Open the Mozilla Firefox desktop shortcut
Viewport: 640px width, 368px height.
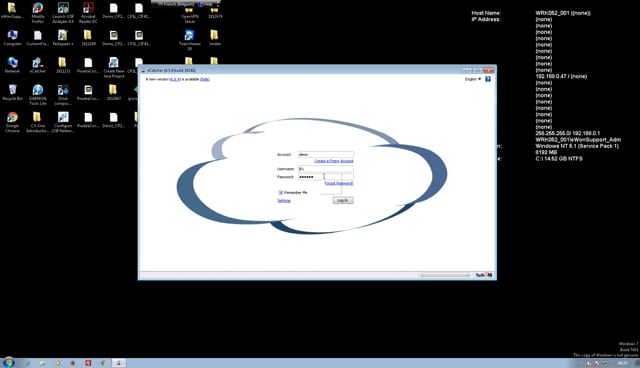38,12
